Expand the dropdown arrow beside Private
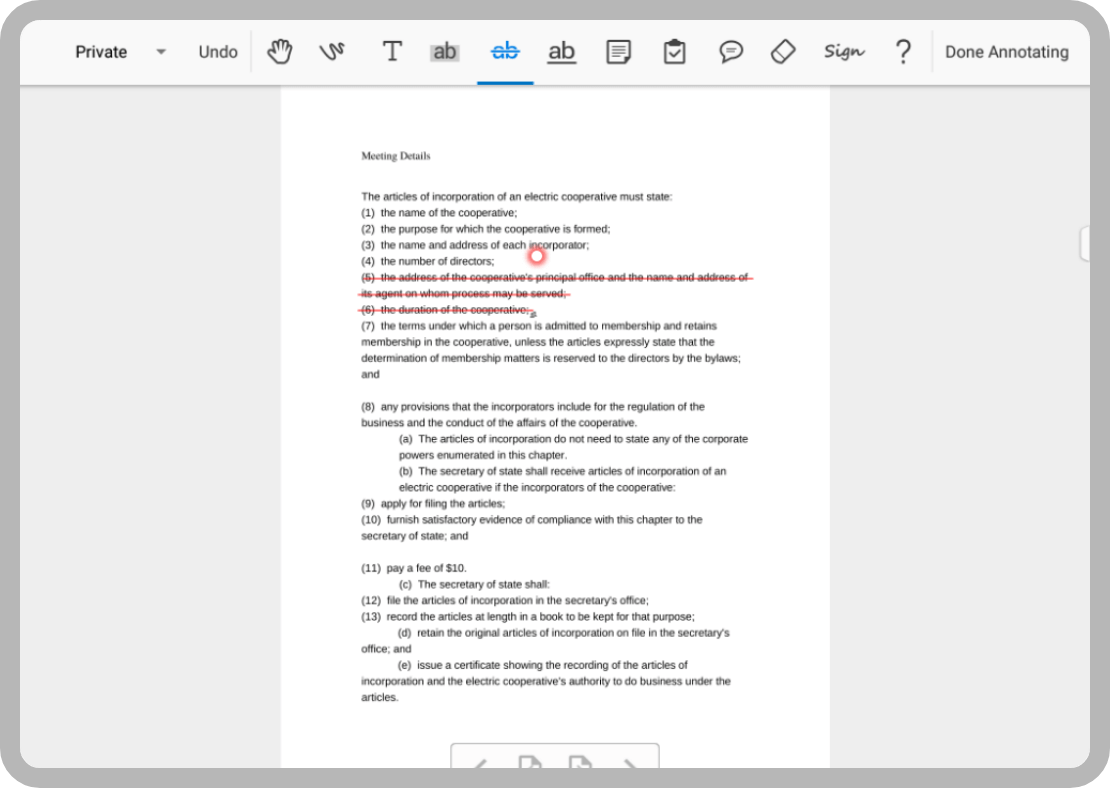The width and height of the screenshot is (1110, 788). click(161, 52)
